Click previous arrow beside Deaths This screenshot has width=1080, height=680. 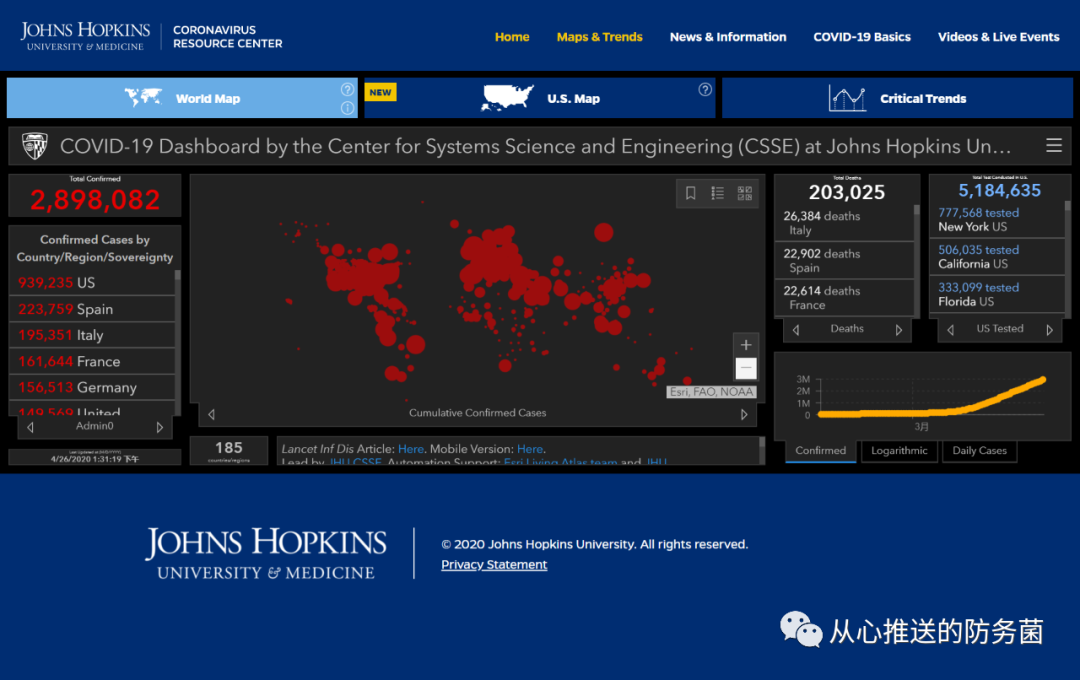[796, 330]
